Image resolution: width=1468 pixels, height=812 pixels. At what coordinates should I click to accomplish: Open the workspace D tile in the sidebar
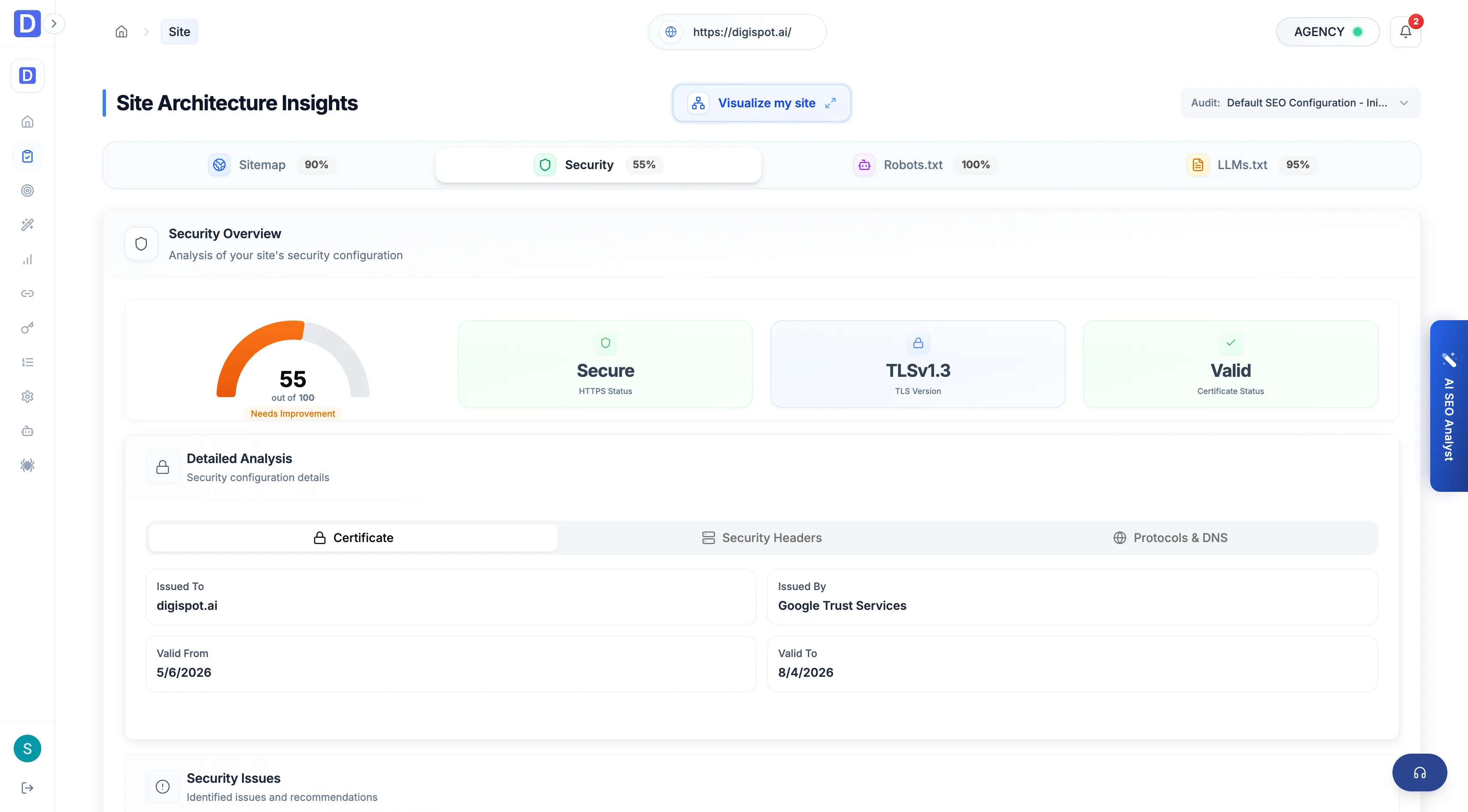tap(27, 75)
